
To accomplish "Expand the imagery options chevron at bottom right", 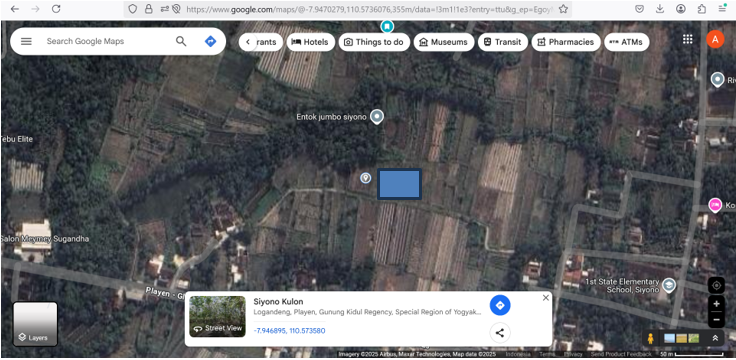I will pyautogui.click(x=715, y=338).
